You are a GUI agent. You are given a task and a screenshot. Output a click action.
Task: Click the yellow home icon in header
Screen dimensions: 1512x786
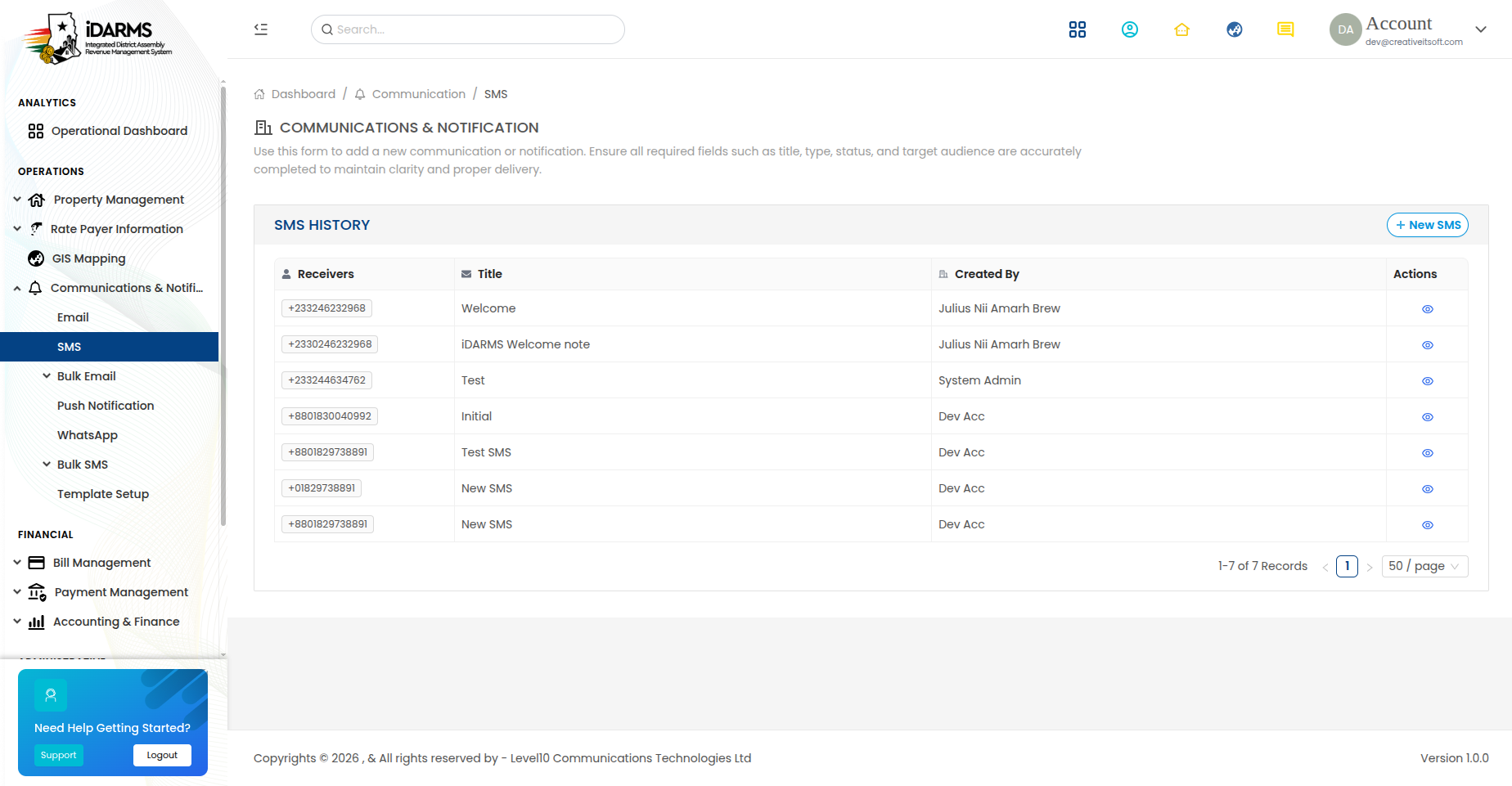coord(1181,29)
